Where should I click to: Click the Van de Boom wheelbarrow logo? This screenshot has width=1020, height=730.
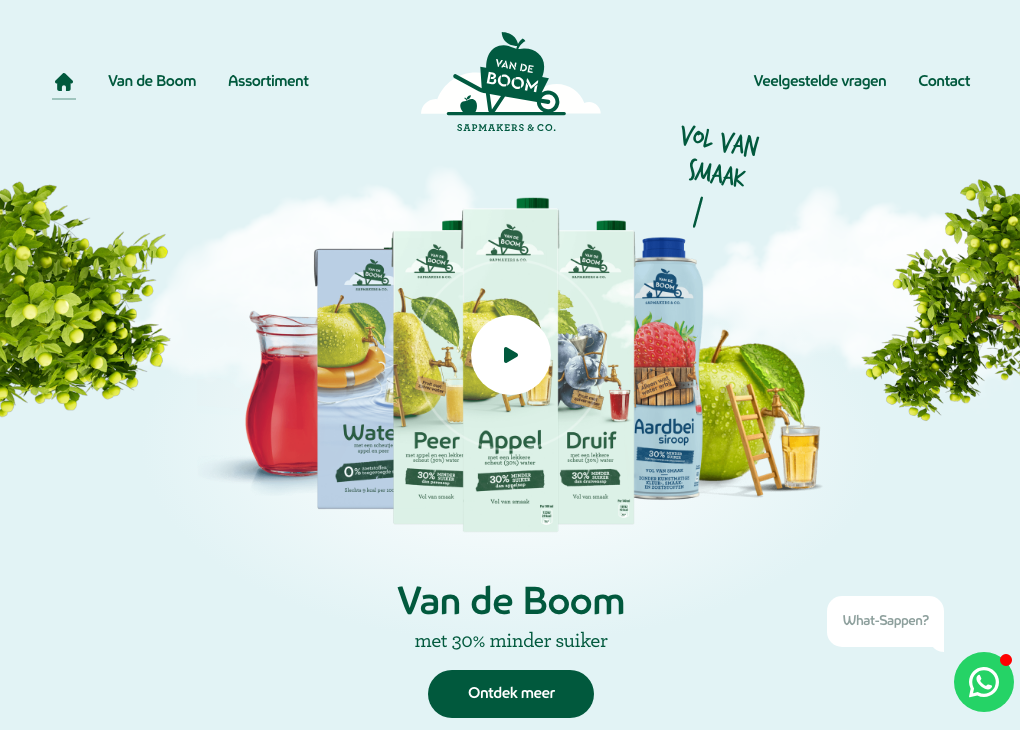click(x=510, y=82)
